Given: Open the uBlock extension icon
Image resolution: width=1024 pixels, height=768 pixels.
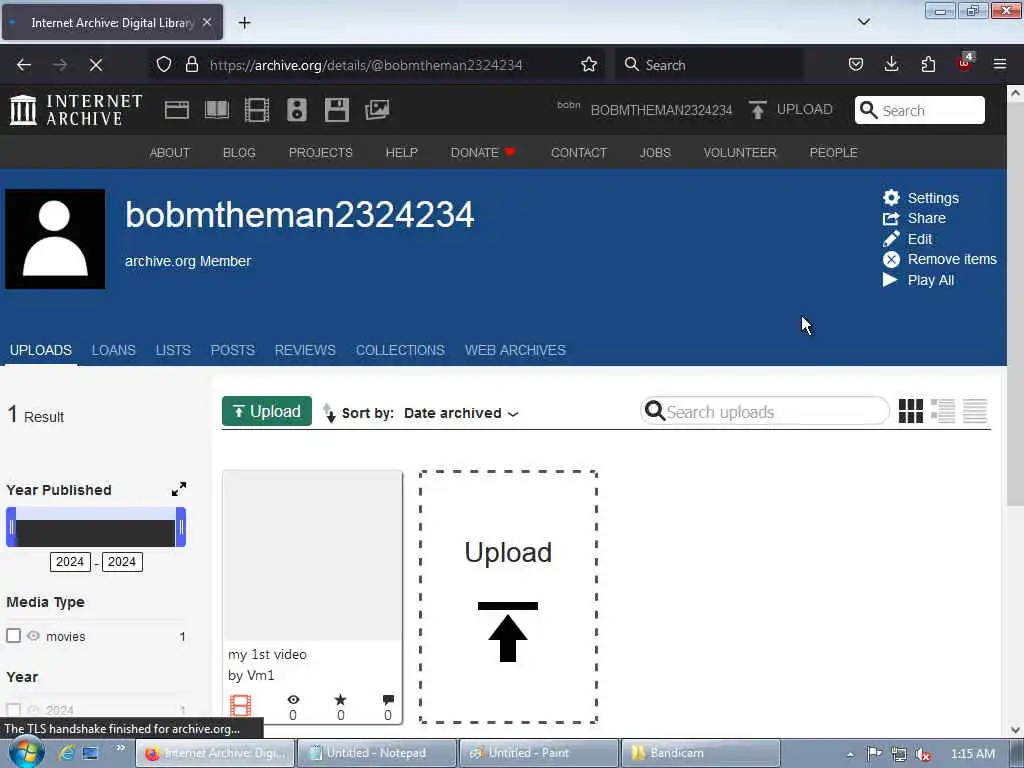Looking at the screenshot, I should point(965,63).
